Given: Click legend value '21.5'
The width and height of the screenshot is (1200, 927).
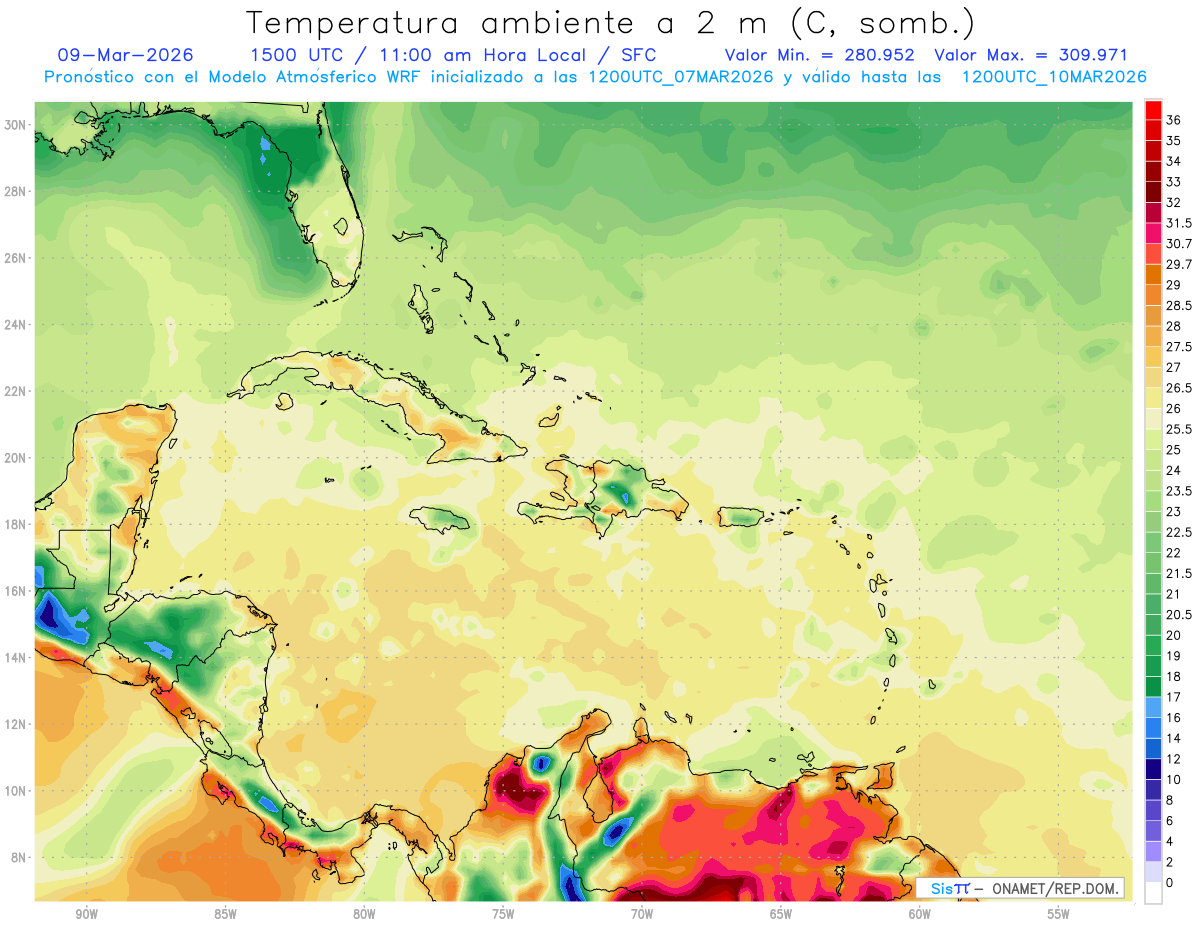Looking at the screenshot, I should point(1179,573).
